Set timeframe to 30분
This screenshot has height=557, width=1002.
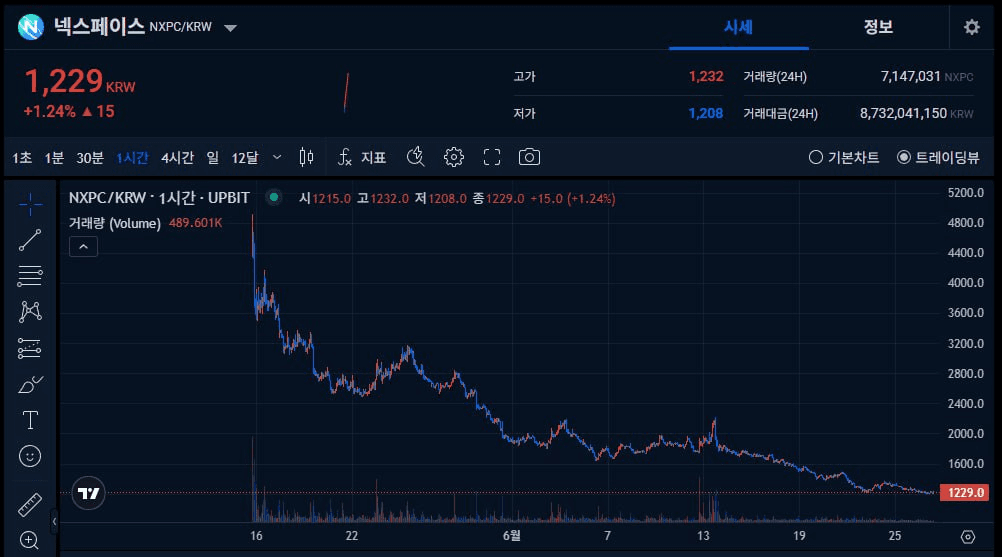(90, 158)
